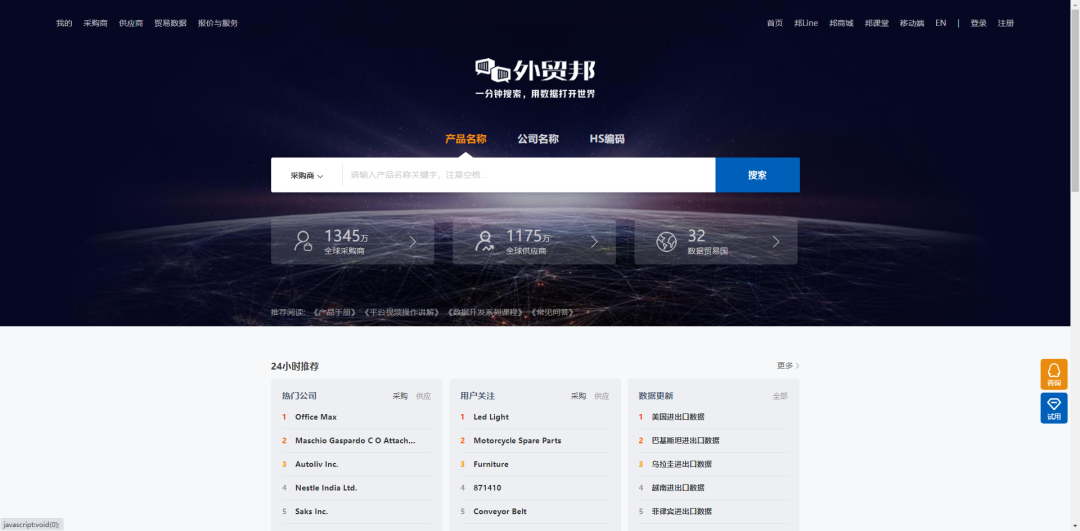
Task: Open 邦商城 link
Action: 841,23
